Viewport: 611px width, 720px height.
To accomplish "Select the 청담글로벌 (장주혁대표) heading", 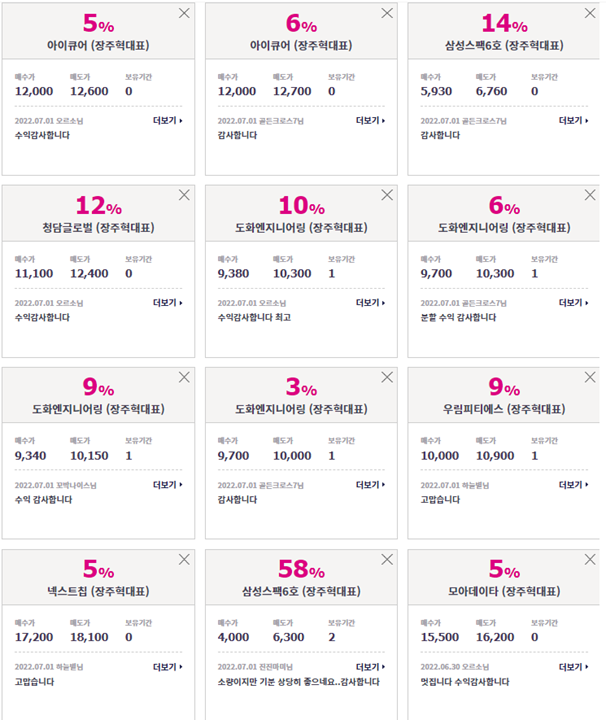I will pos(98,227).
